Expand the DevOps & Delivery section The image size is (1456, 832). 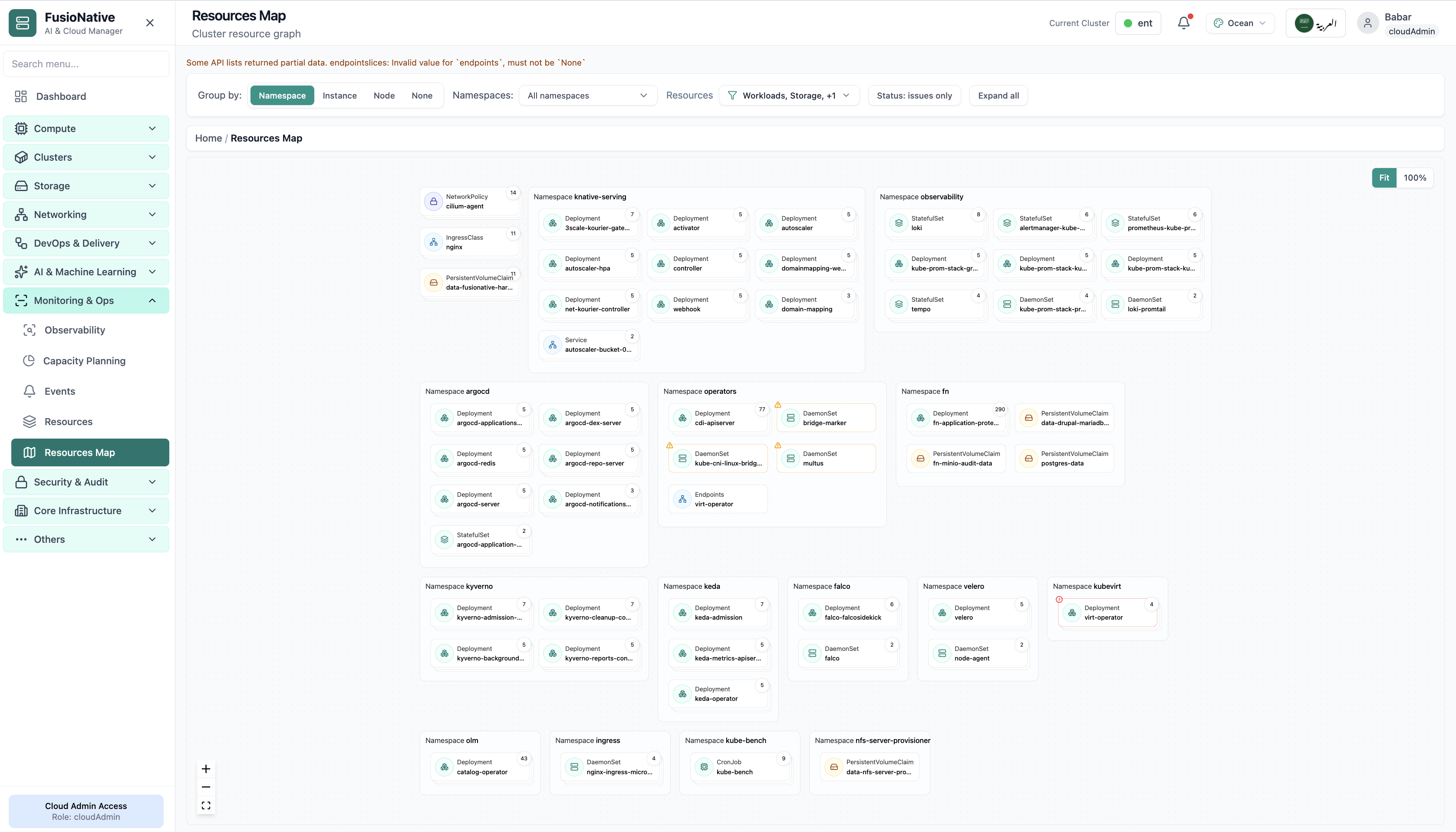86,243
